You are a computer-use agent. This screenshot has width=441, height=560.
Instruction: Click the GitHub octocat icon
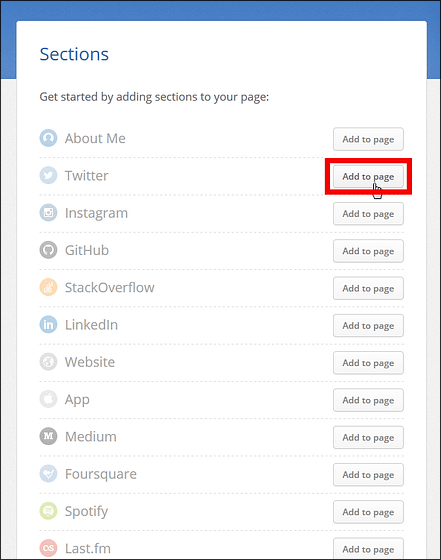tap(48, 250)
